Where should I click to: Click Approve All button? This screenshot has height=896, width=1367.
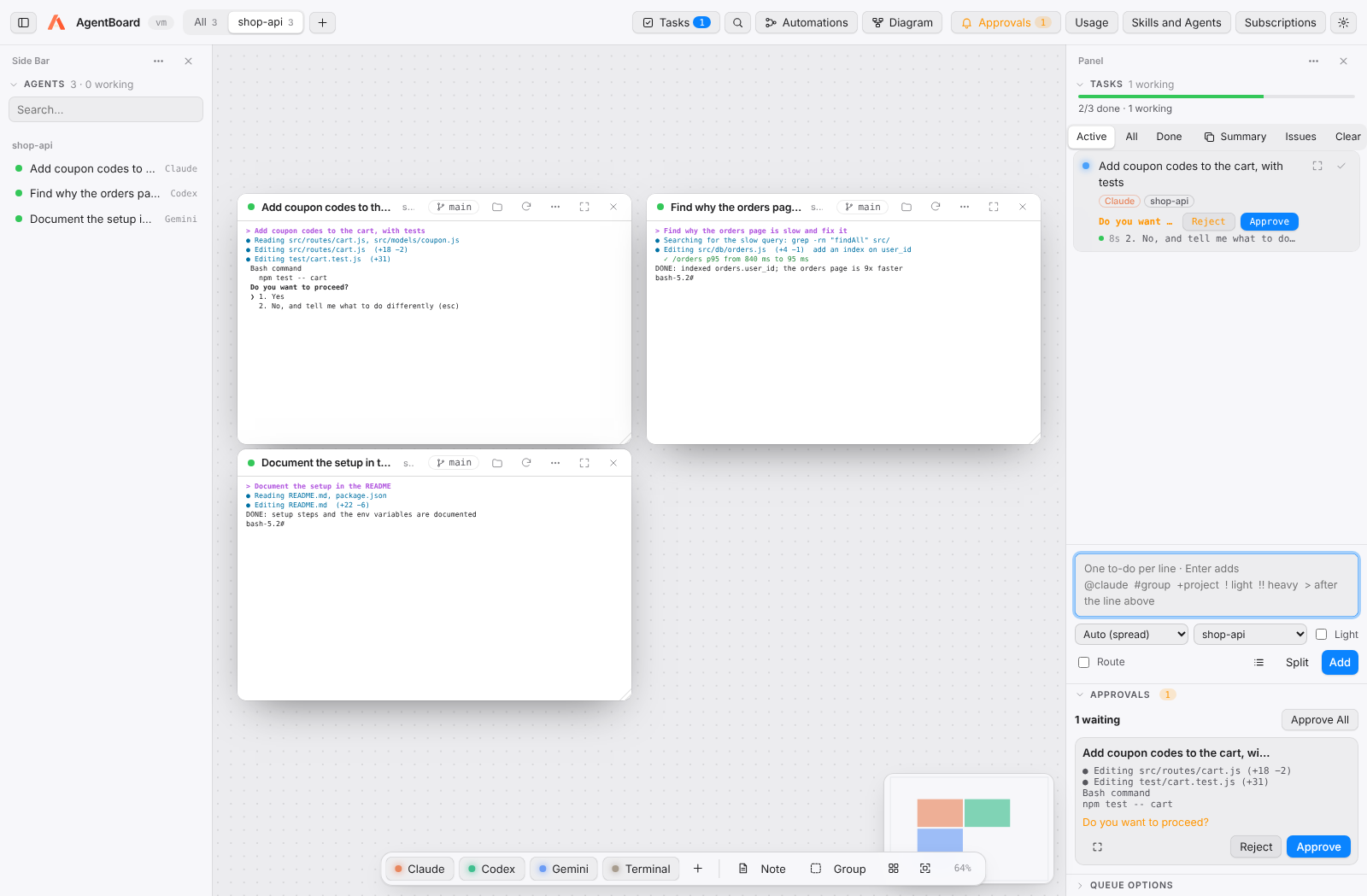(1320, 720)
